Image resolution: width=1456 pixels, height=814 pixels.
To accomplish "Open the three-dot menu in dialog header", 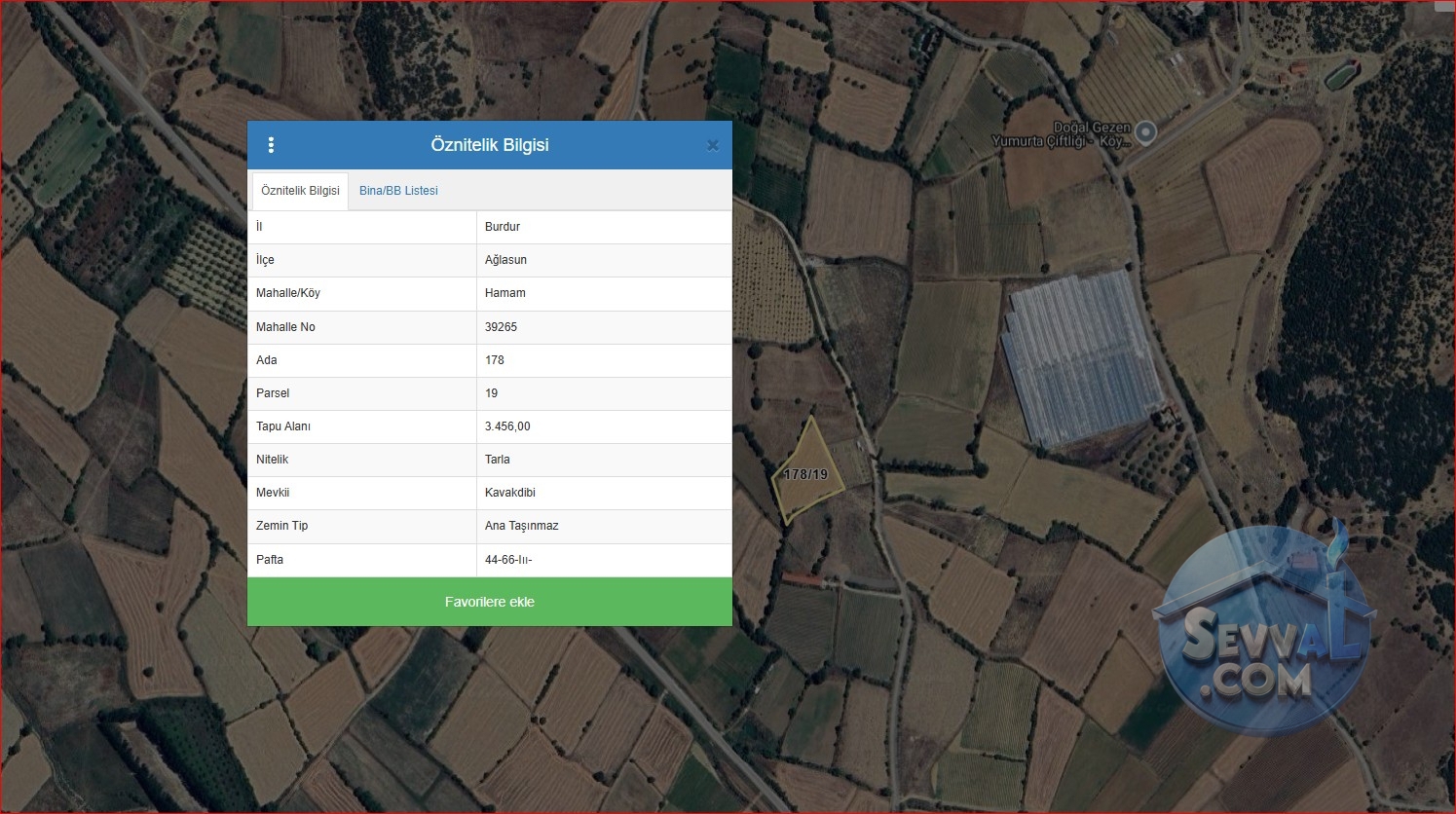I will click(271, 145).
